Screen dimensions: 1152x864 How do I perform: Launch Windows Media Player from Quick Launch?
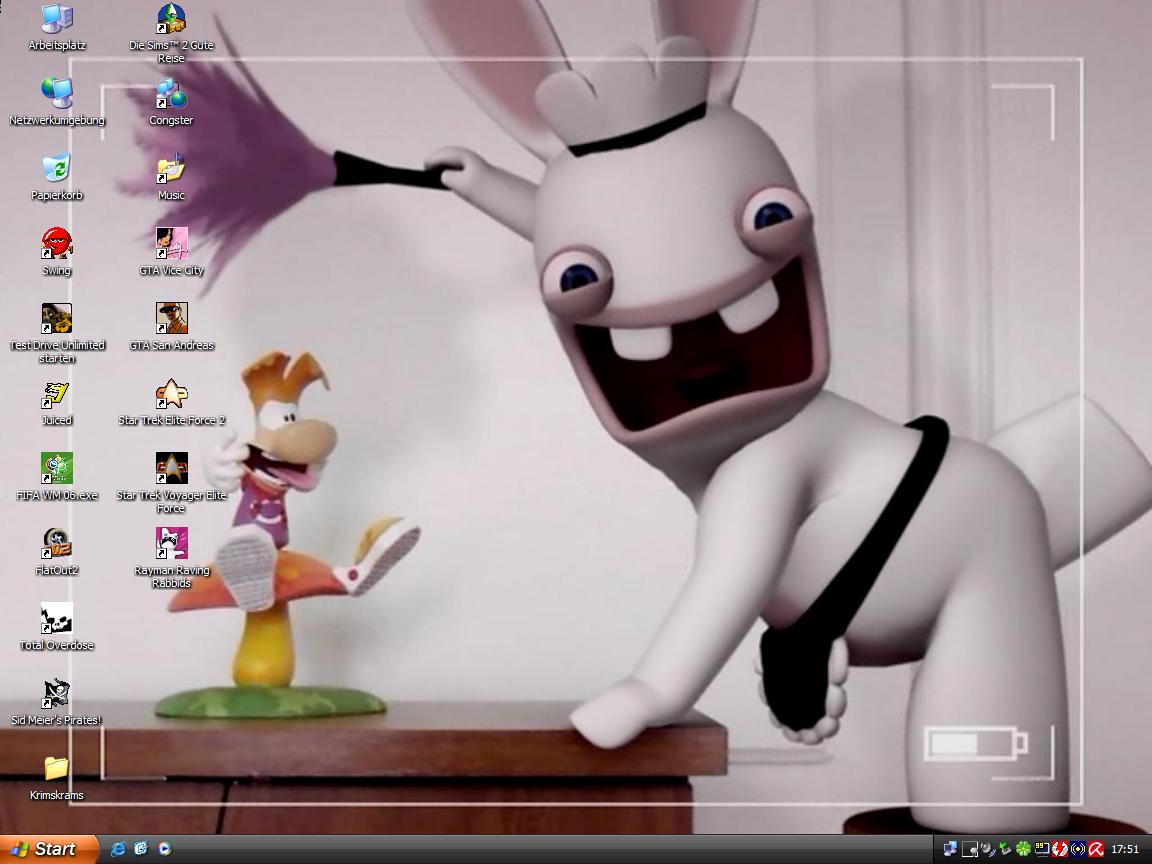[164, 849]
